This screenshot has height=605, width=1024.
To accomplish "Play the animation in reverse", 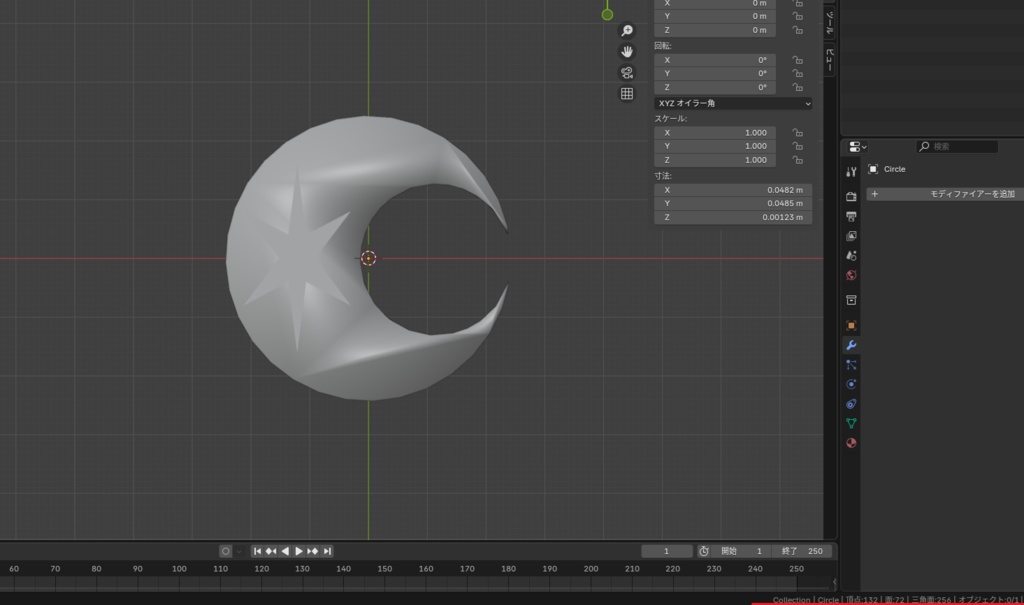I will 285,551.
